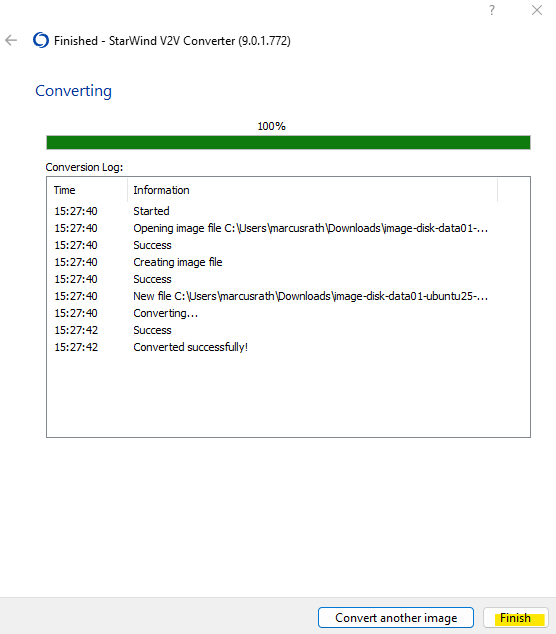Click the green 100% progress bar

288,142
